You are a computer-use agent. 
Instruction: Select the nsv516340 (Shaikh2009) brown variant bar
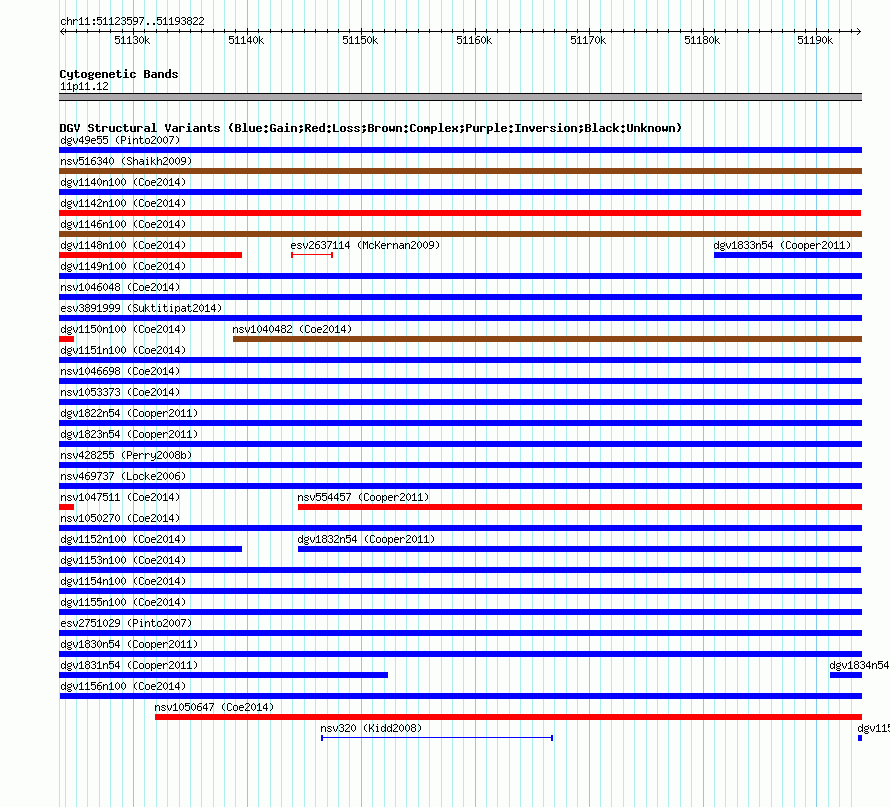[x=460, y=171]
